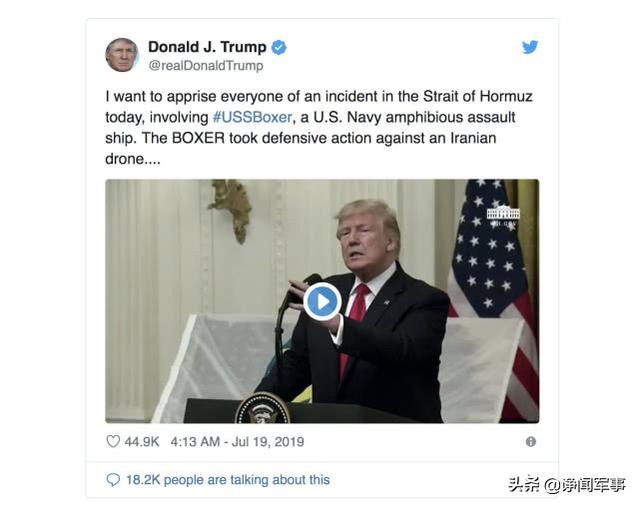Open the #USSBoxer hashtag link

click(252, 117)
